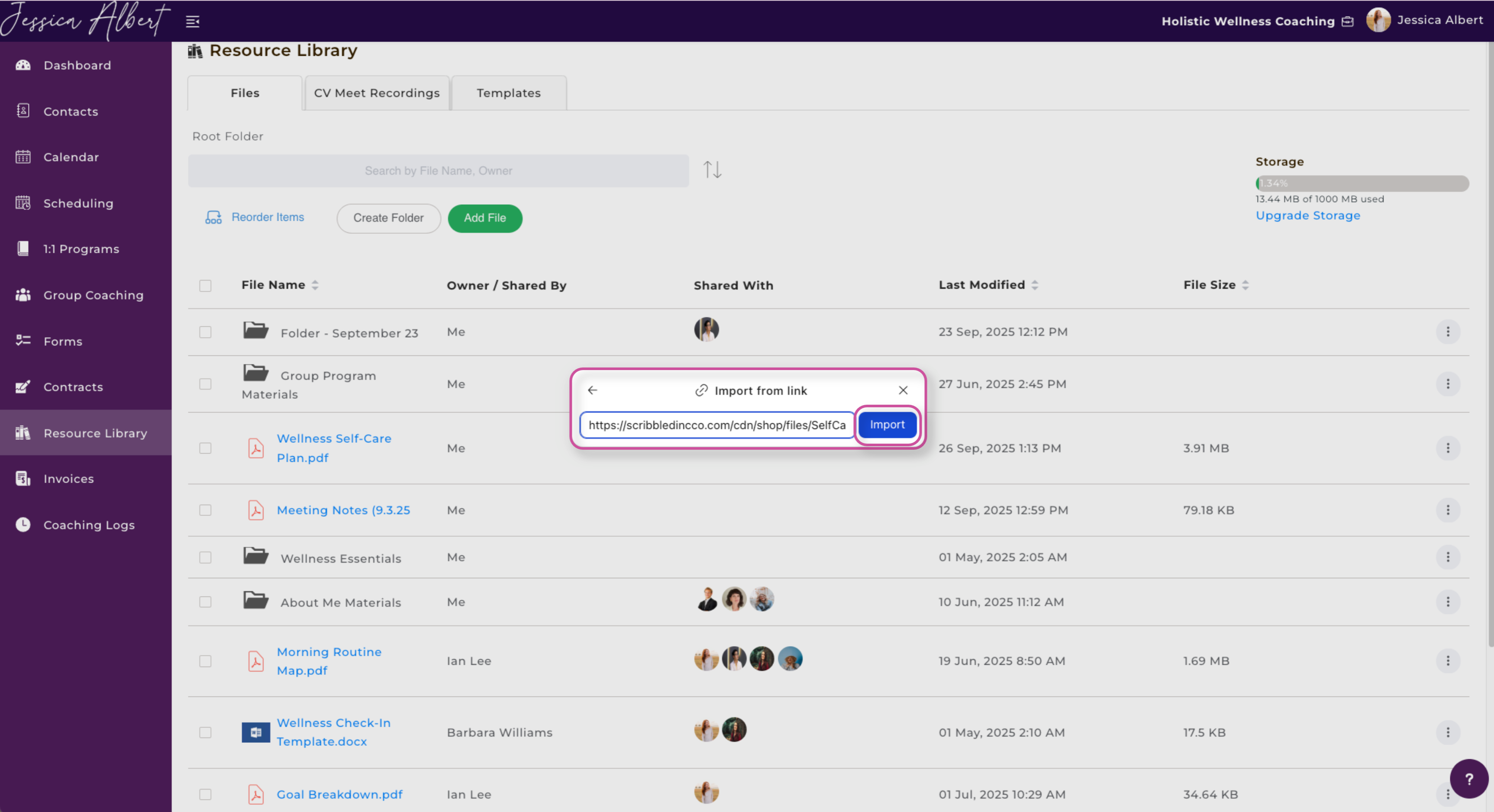Click the workspace icon beside Holistic Wellness Coaching

click(1348, 22)
